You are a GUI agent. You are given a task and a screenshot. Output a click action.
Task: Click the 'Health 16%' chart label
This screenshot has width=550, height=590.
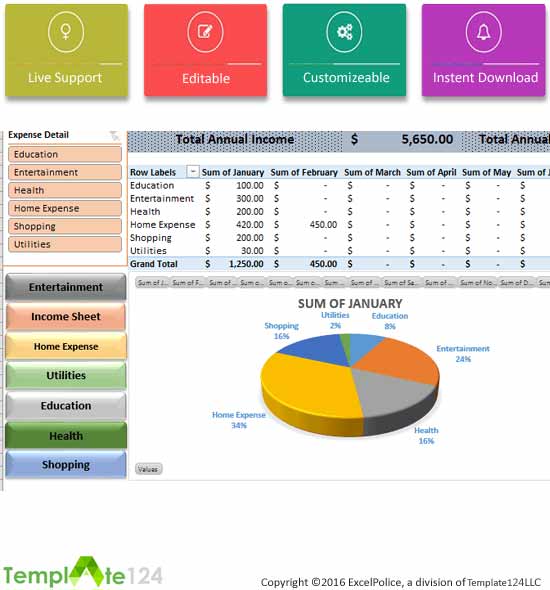tap(426, 435)
